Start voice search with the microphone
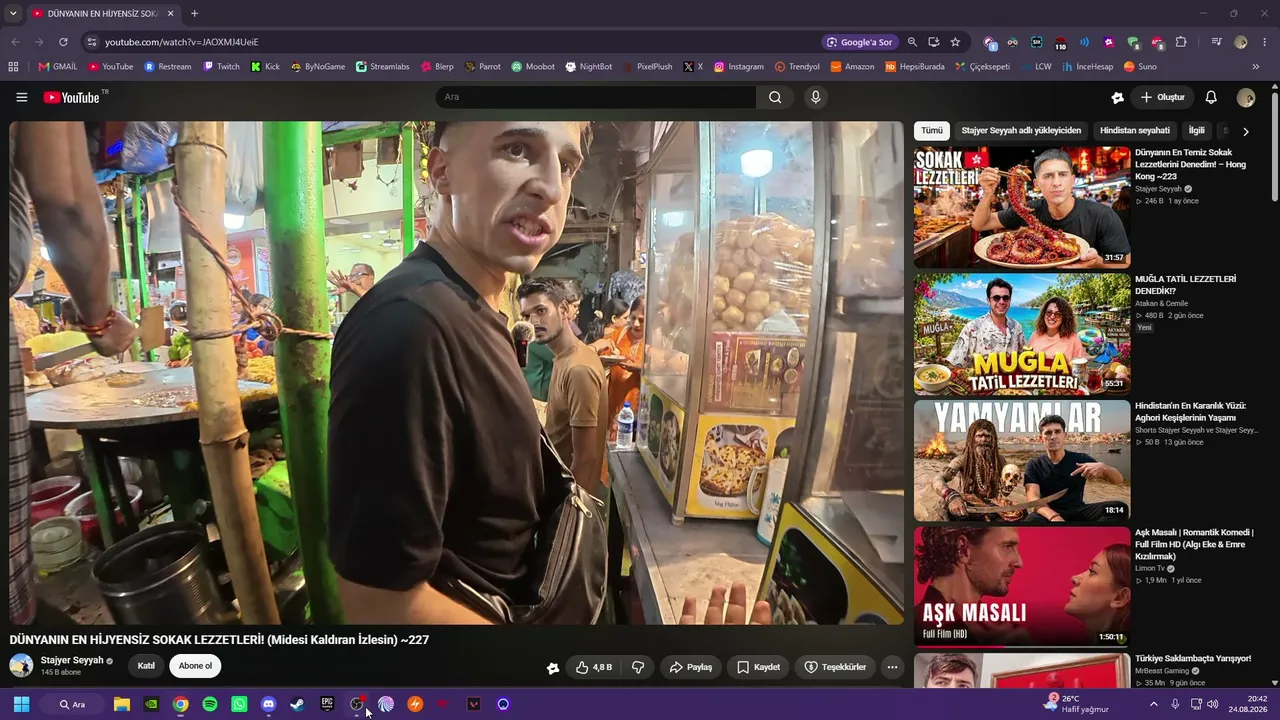The height and width of the screenshot is (720, 1280). pos(816,97)
